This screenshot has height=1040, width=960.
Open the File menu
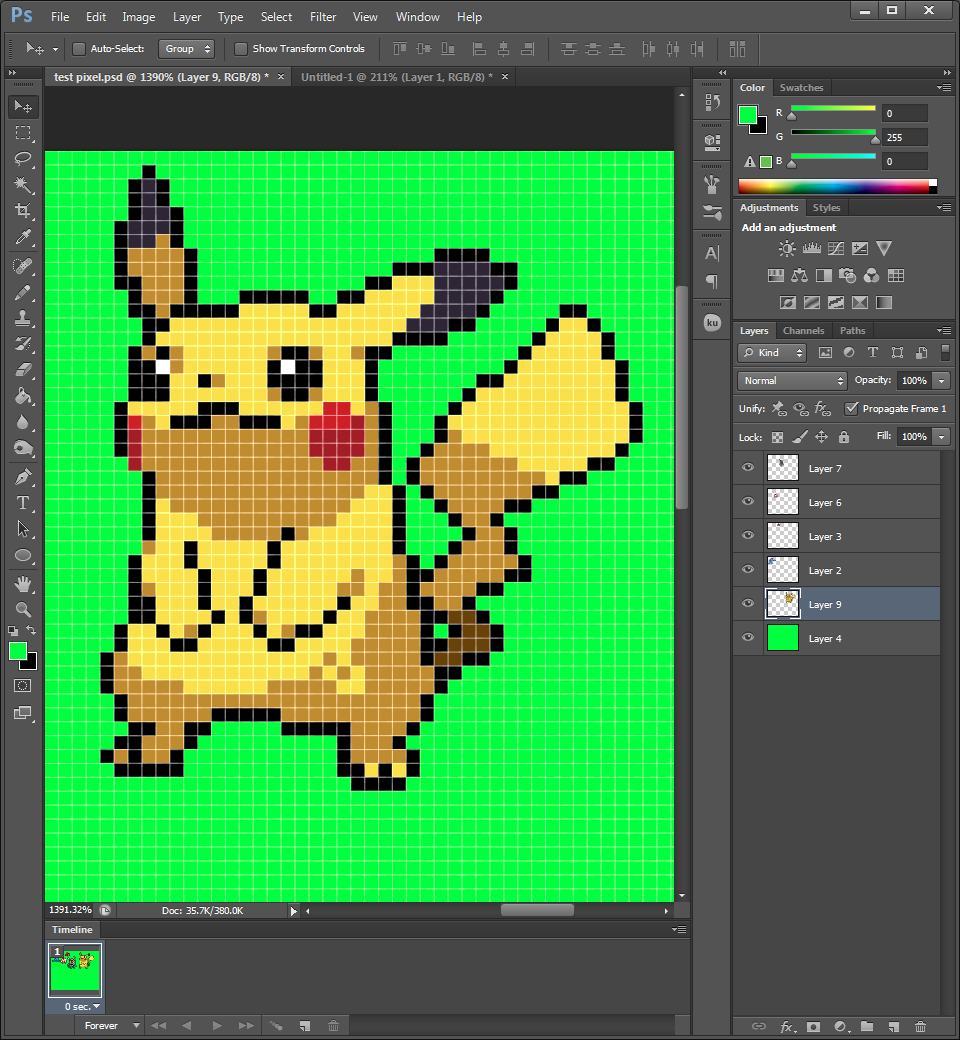(60, 17)
